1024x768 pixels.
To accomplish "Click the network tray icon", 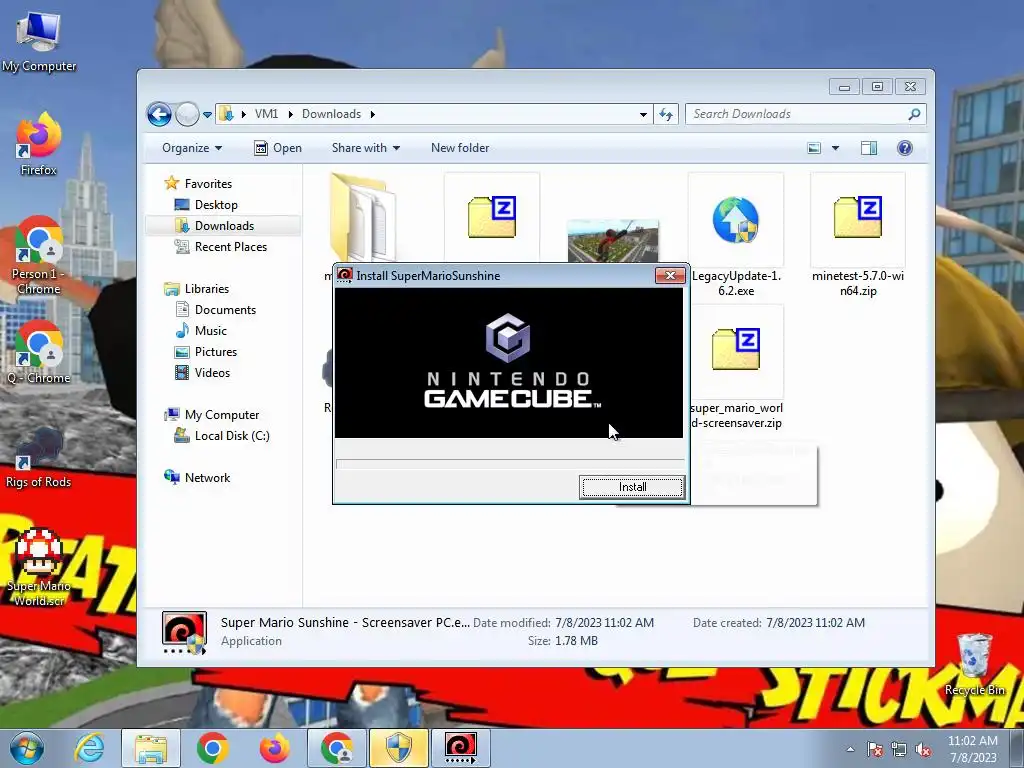I will pos(899,749).
